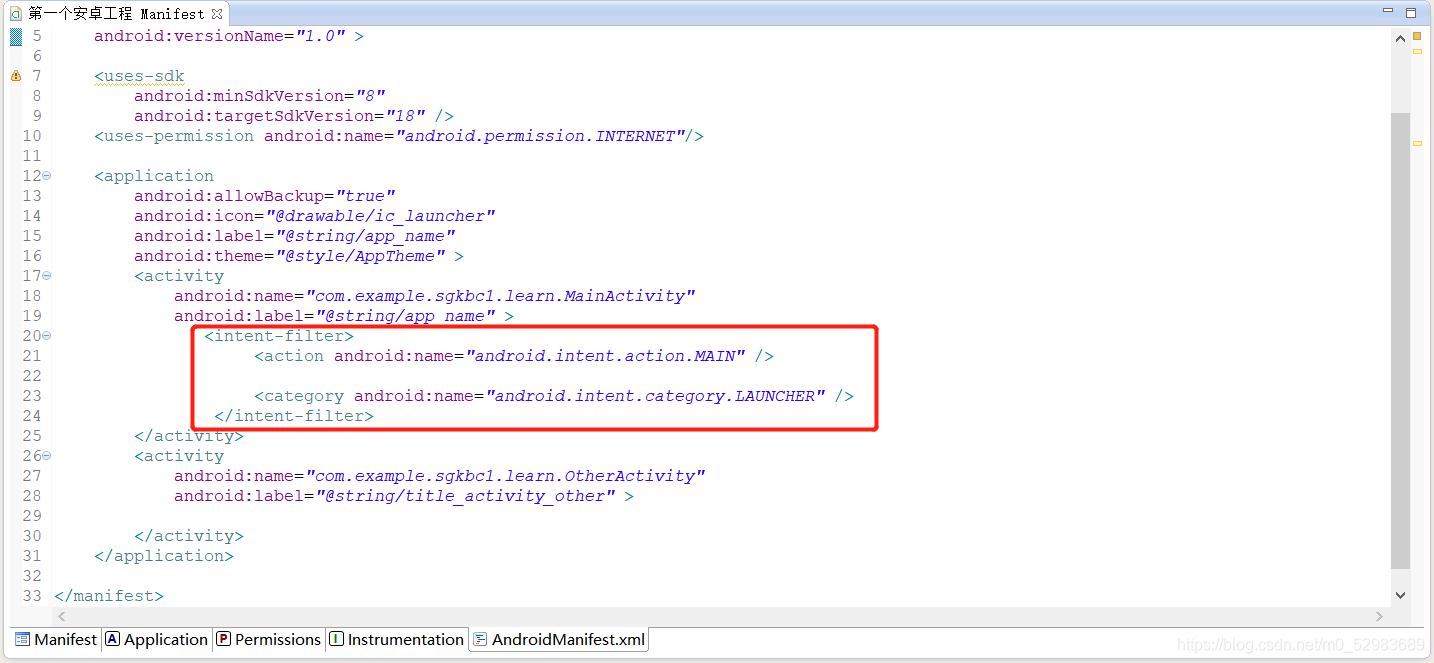The height and width of the screenshot is (663, 1434).
Task: Click the android:versionName="1.0" line
Action: 229,36
